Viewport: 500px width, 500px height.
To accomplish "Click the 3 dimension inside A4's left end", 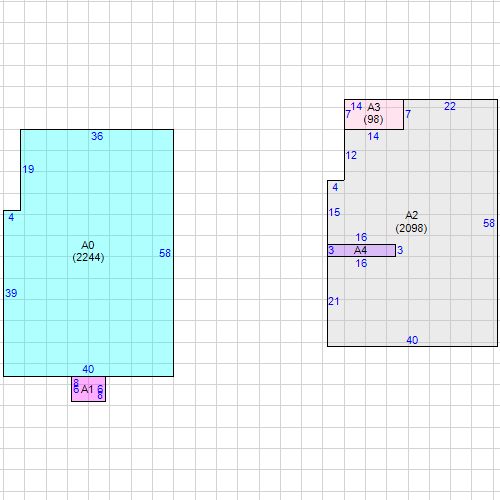I will coord(331,250).
